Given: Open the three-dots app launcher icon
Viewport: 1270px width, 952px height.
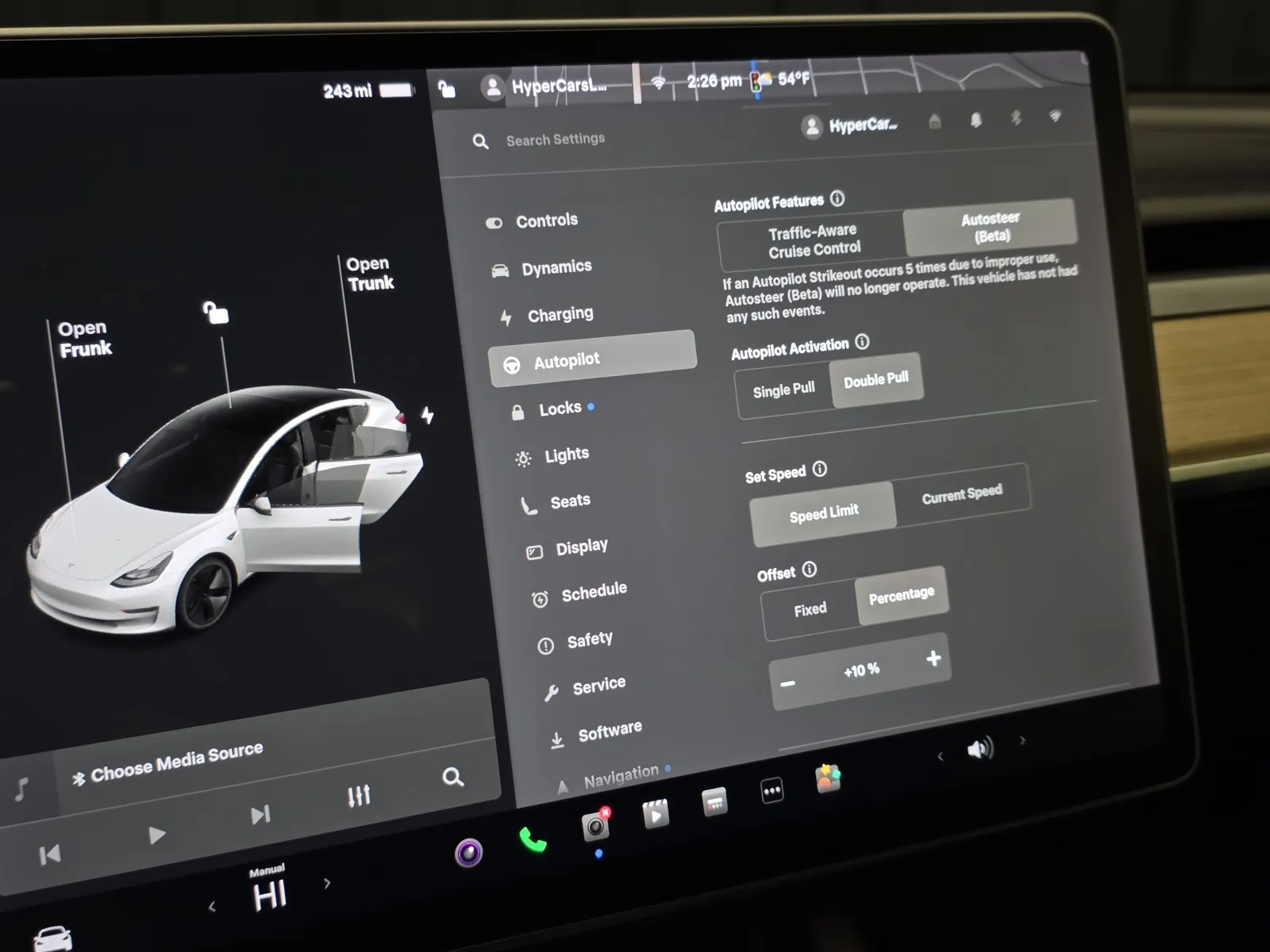Looking at the screenshot, I should tap(772, 791).
